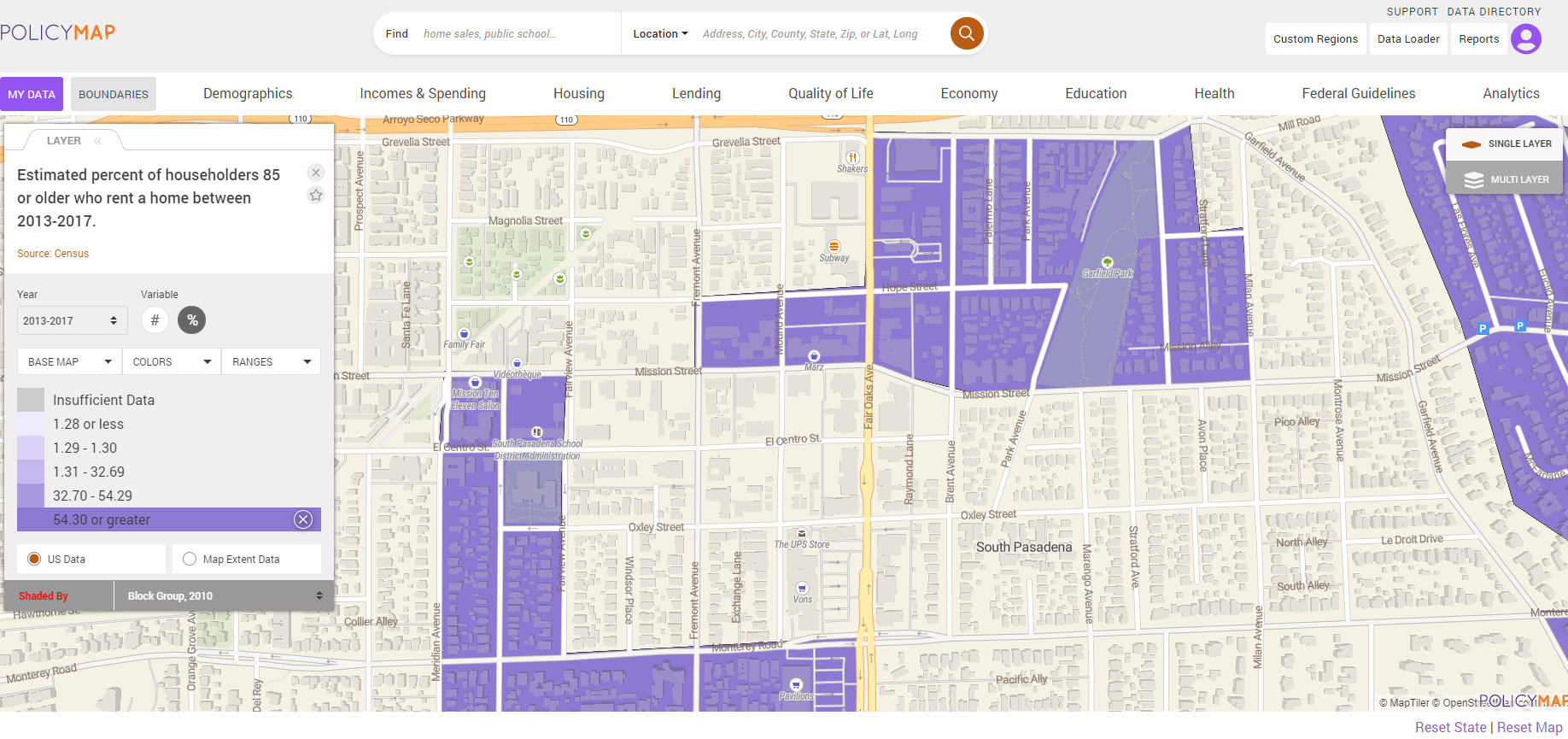Open the Lending menu
1568x739 pixels.
pyautogui.click(x=696, y=94)
